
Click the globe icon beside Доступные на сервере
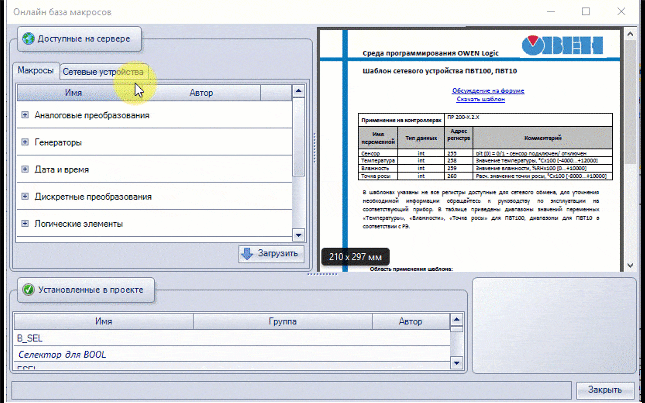pyautogui.click(x=27, y=40)
